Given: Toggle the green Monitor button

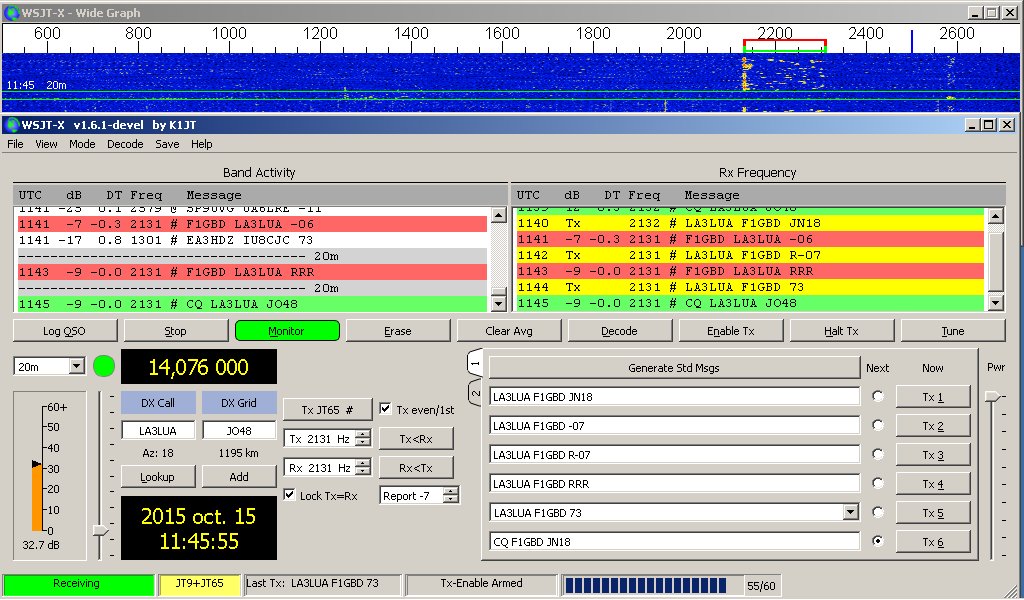Looking at the screenshot, I should [x=287, y=331].
